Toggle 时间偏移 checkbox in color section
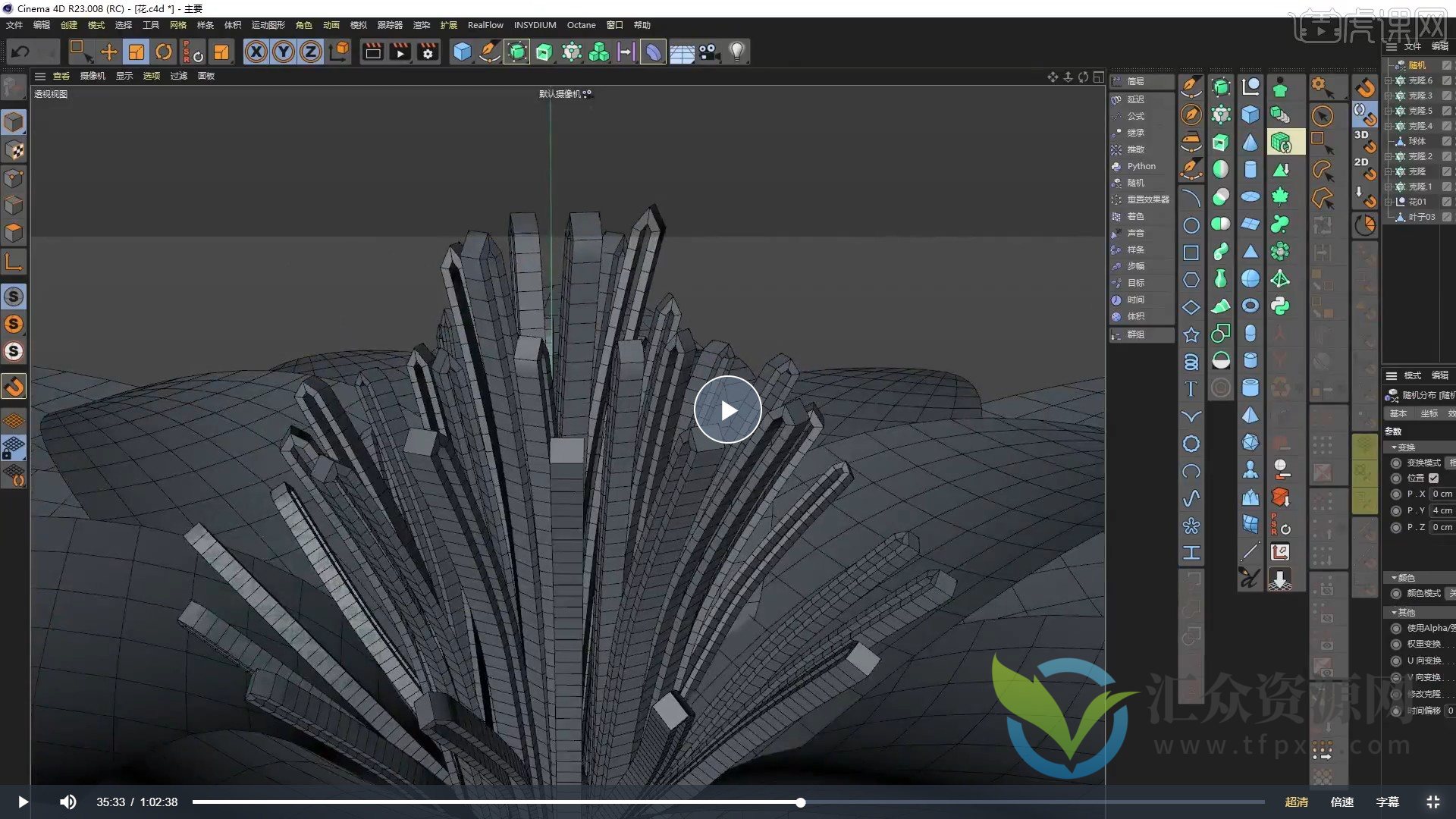Viewport: 1456px width, 819px height. 1395,710
